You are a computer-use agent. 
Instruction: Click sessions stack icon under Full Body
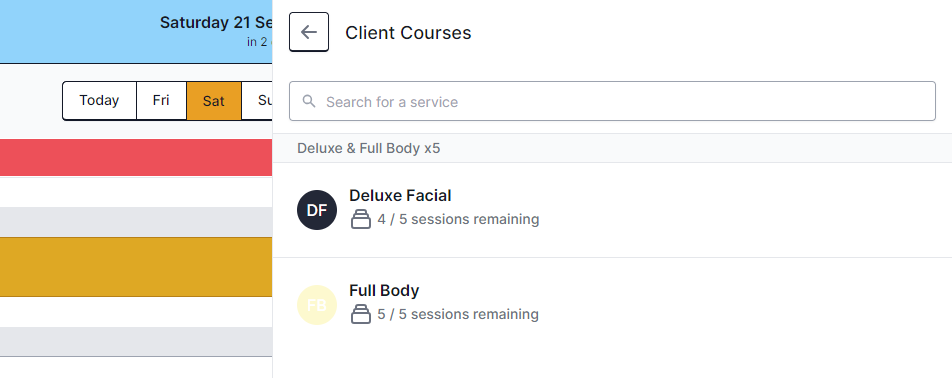pos(361,314)
